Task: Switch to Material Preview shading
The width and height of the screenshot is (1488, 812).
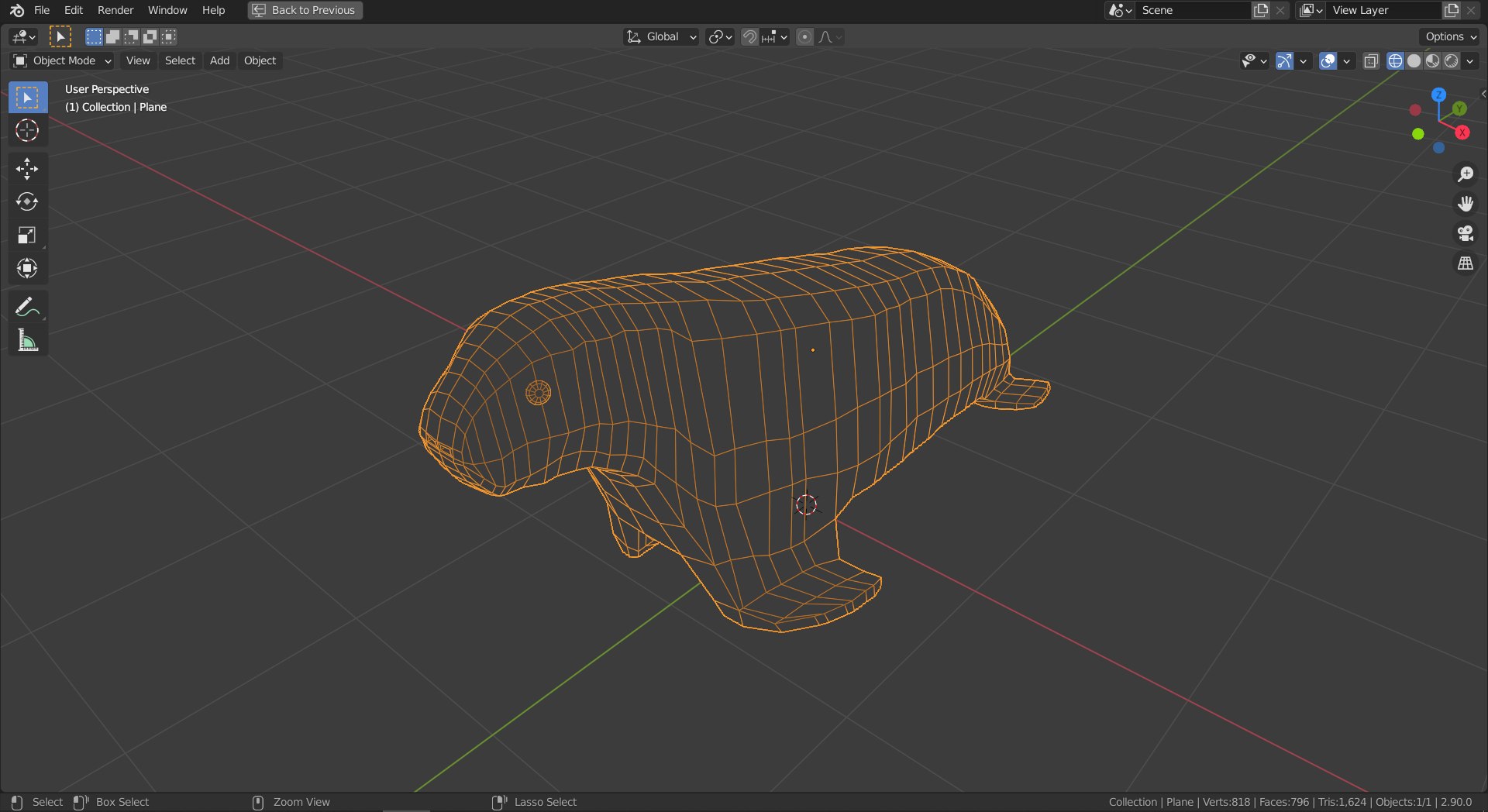Action: 1432,60
